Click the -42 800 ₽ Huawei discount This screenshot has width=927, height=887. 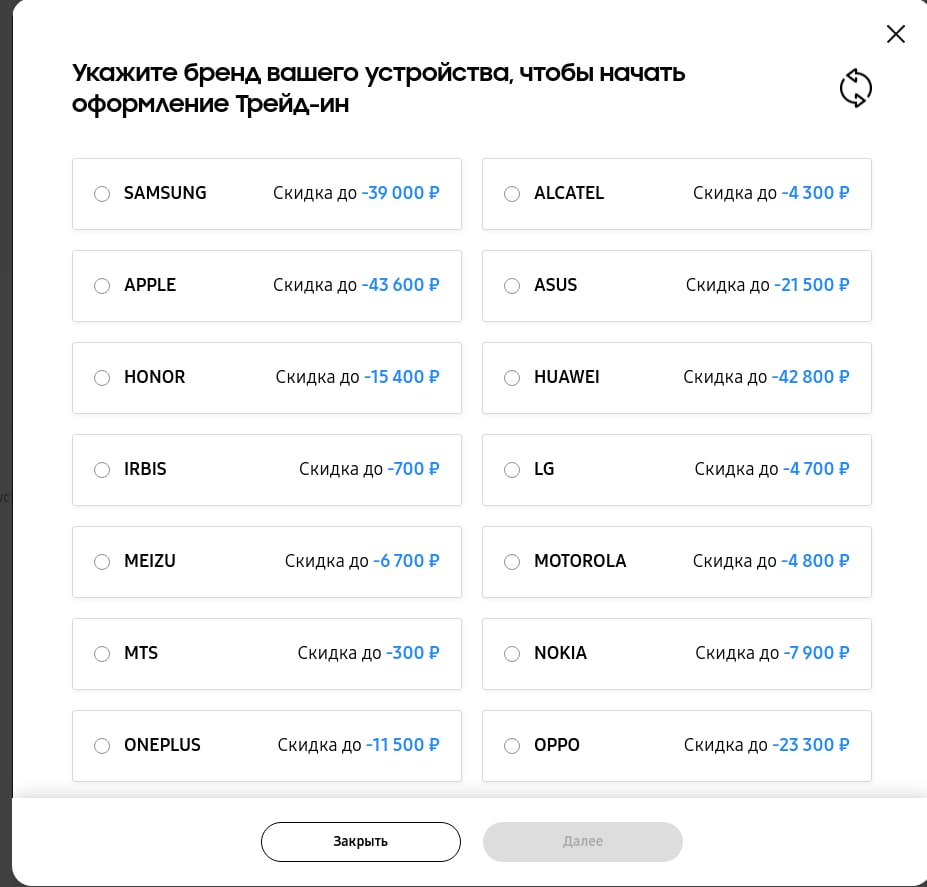click(811, 377)
